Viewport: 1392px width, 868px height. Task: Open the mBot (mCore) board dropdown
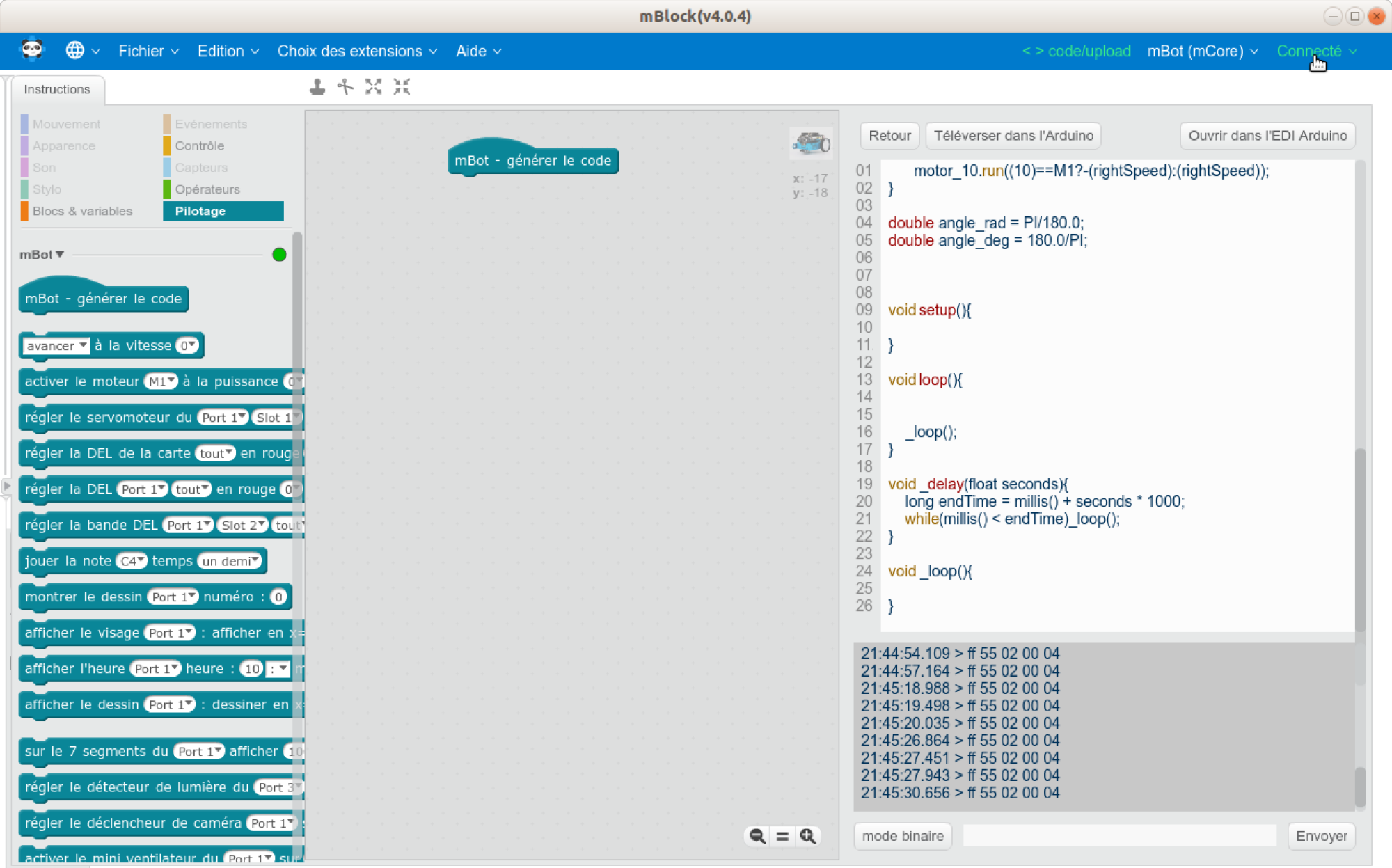1203,51
